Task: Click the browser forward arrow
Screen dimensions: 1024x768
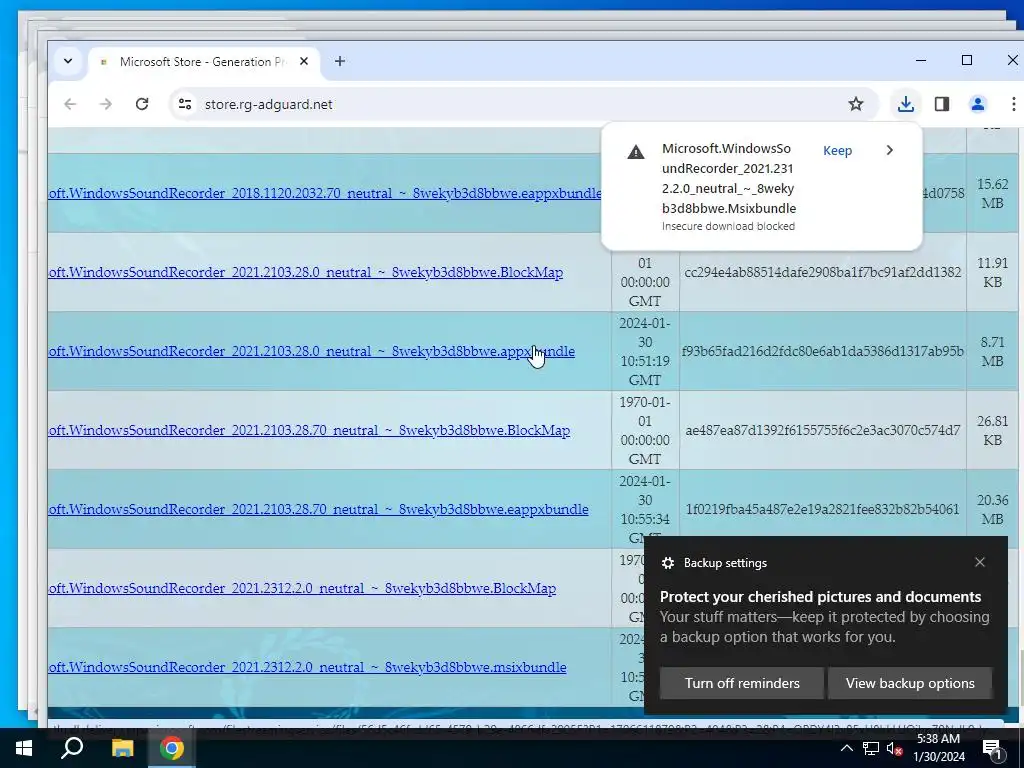Action: coord(106,104)
